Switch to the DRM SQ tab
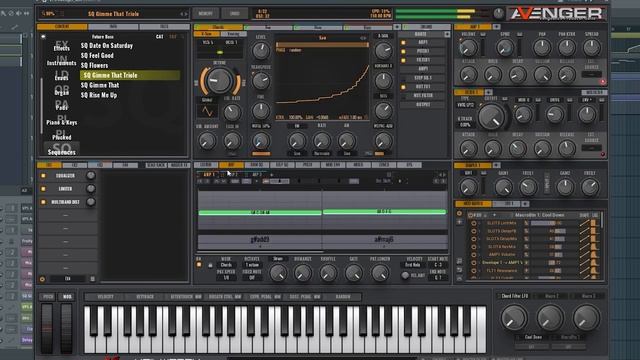This screenshot has height=360, width=640. [x=256, y=165]
